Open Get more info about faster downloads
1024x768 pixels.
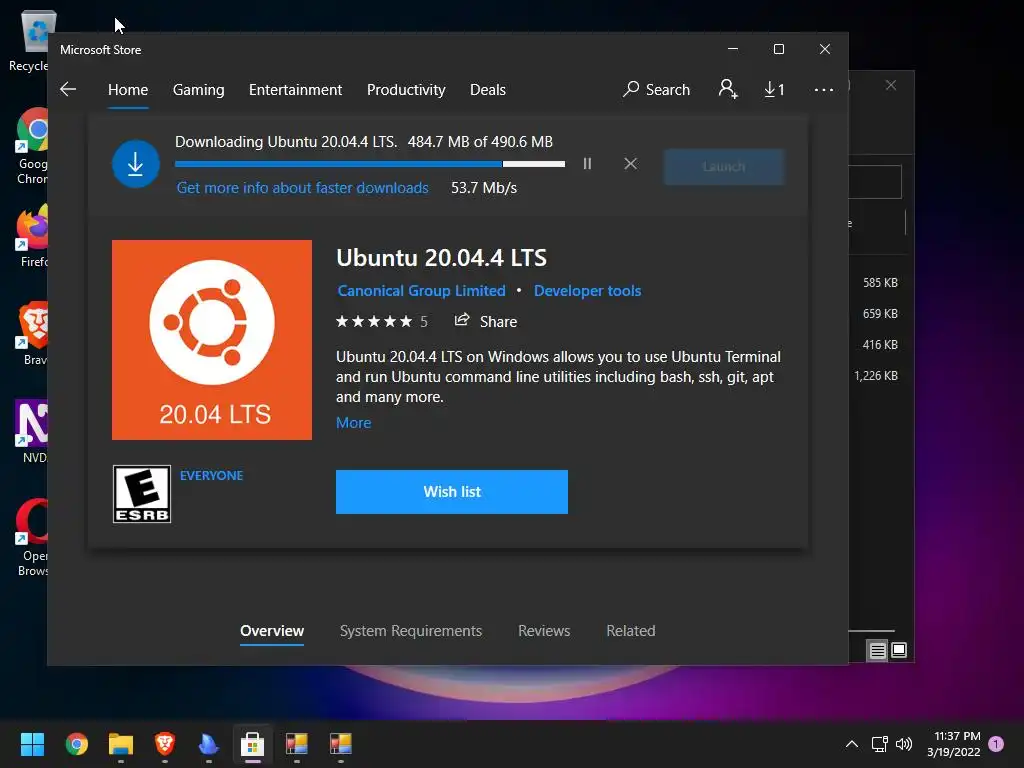click(302, 188)
